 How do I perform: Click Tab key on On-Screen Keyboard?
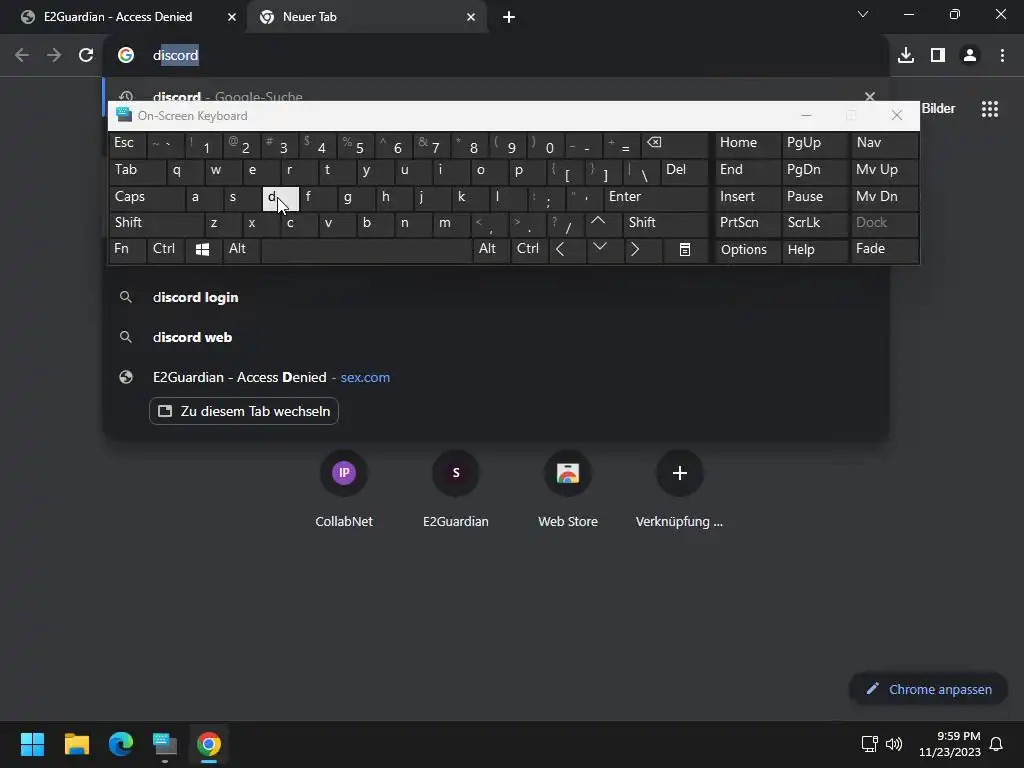pyautogui.click(x=136, y=171)
